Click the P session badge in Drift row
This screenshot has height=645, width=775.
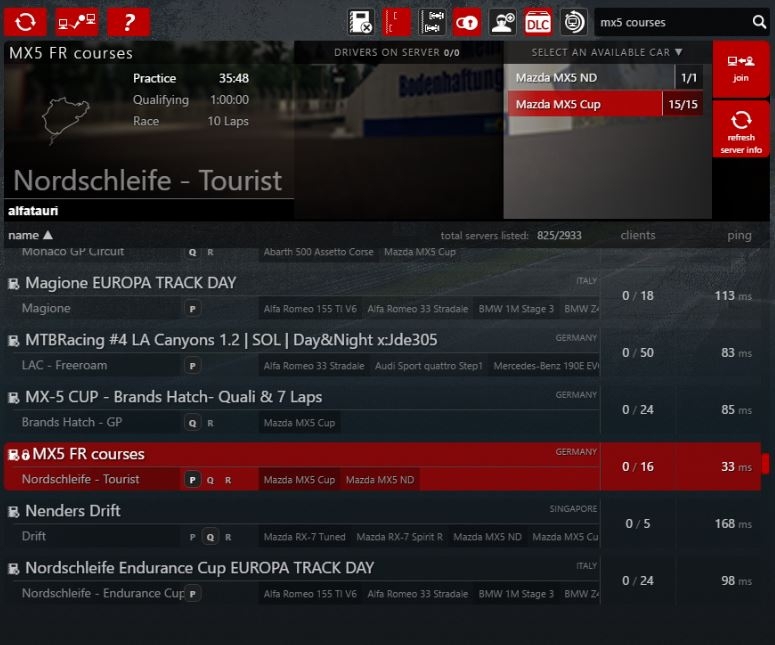click(193, 537)
